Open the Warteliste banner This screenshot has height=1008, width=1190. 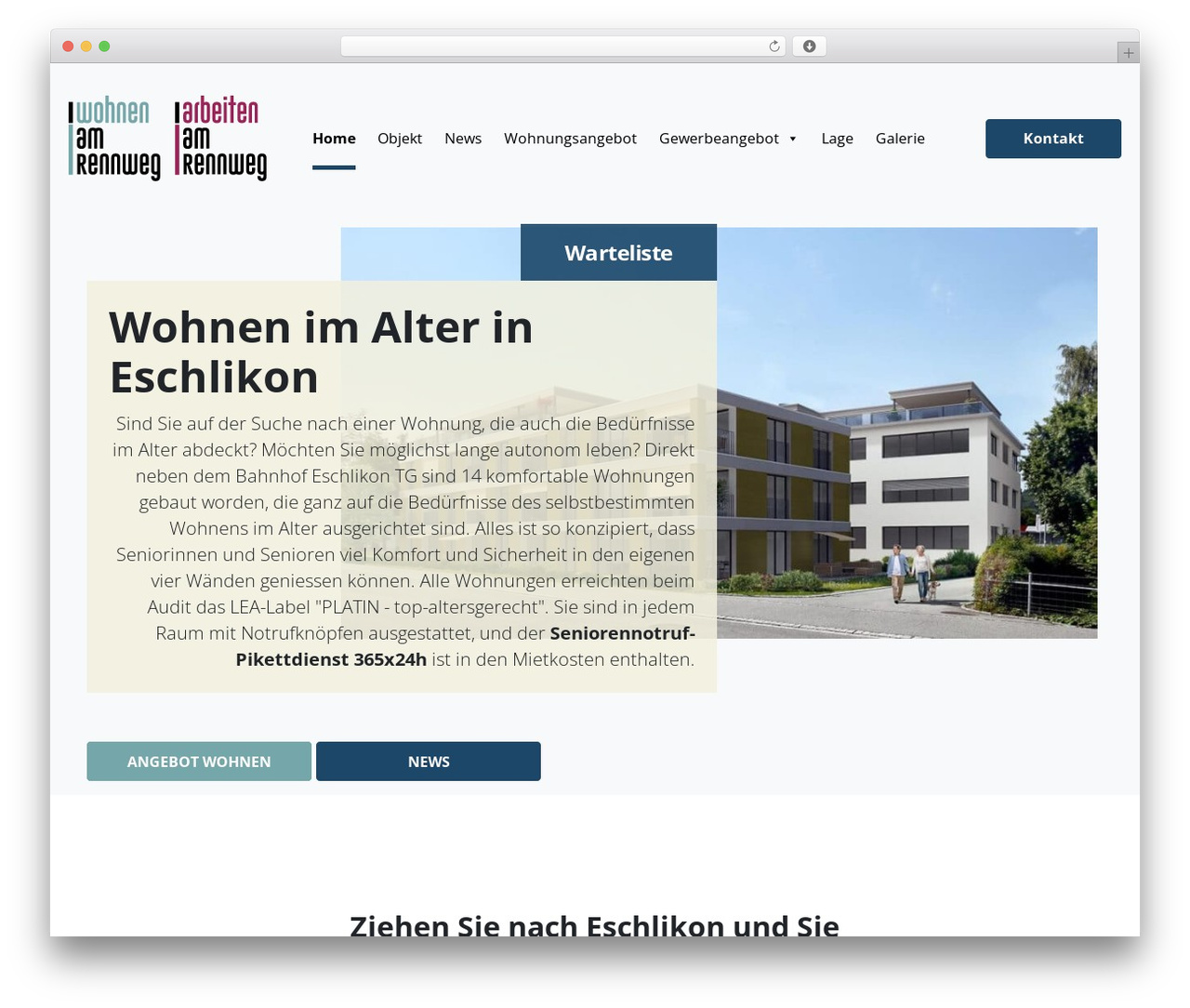[618, 252]
